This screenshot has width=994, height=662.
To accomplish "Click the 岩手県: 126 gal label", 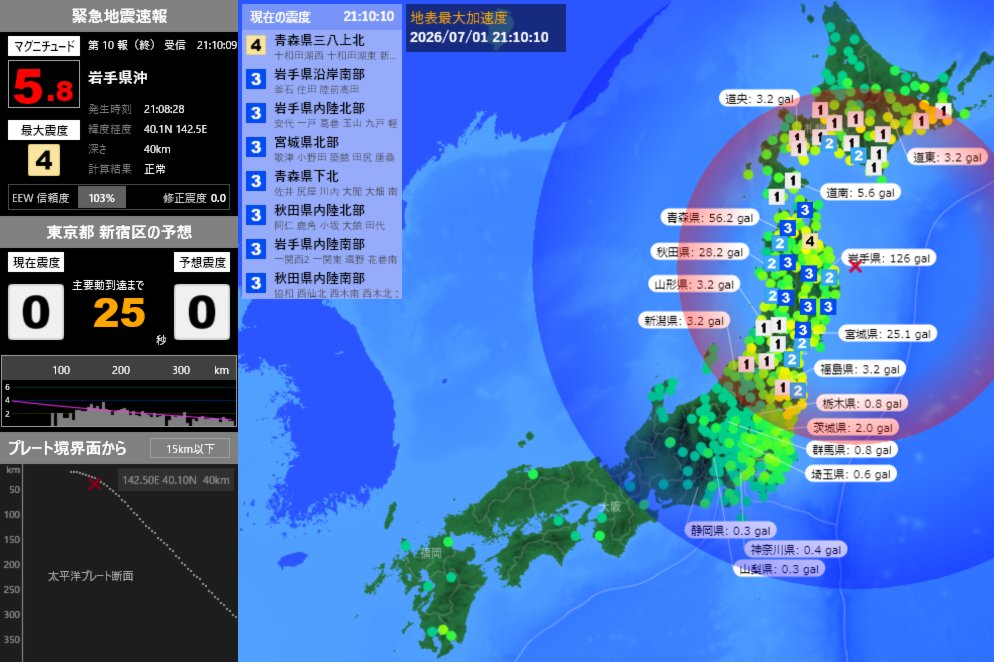I will point(889,258).
